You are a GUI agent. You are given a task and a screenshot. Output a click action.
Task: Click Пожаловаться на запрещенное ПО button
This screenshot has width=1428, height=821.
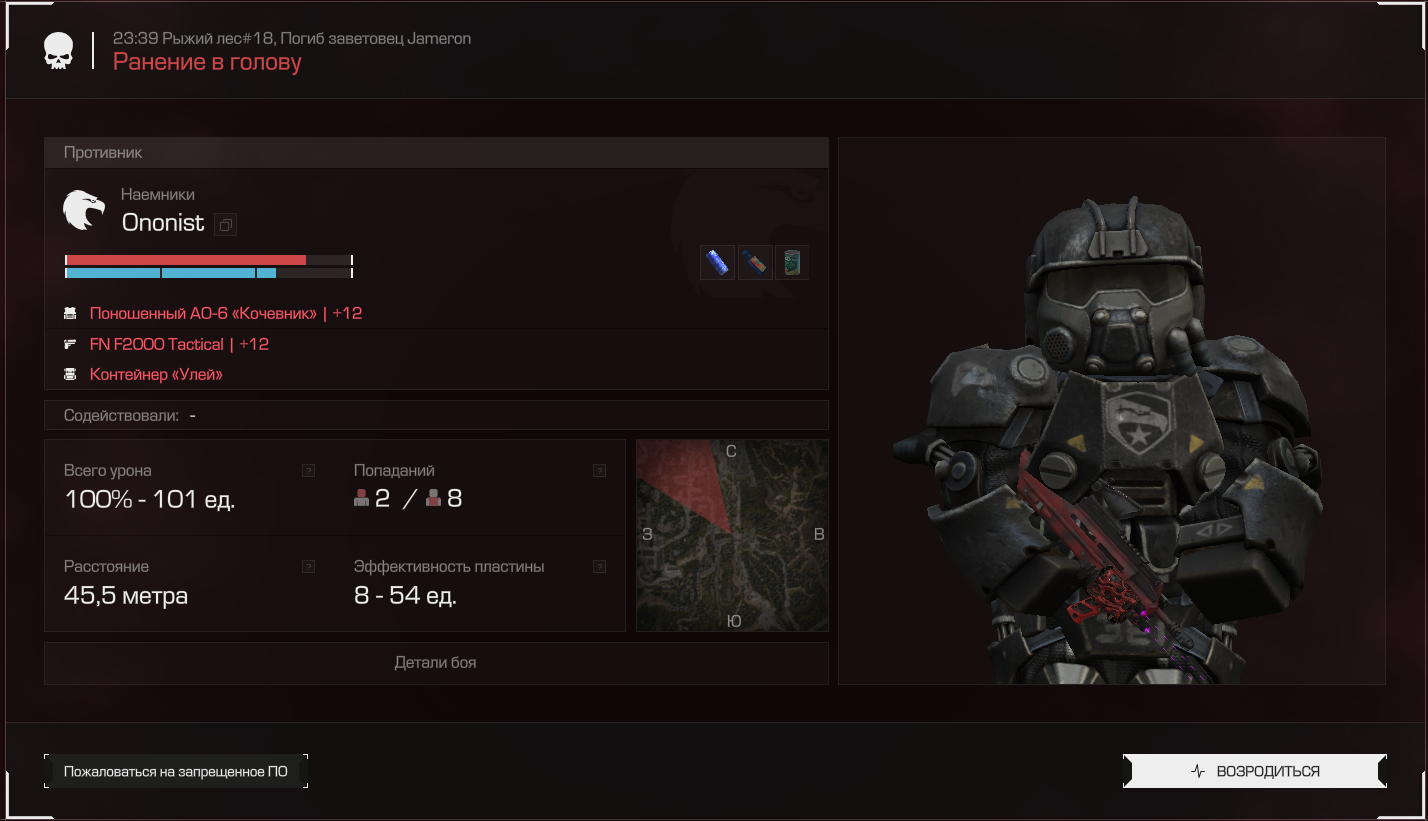pos(176,771)
